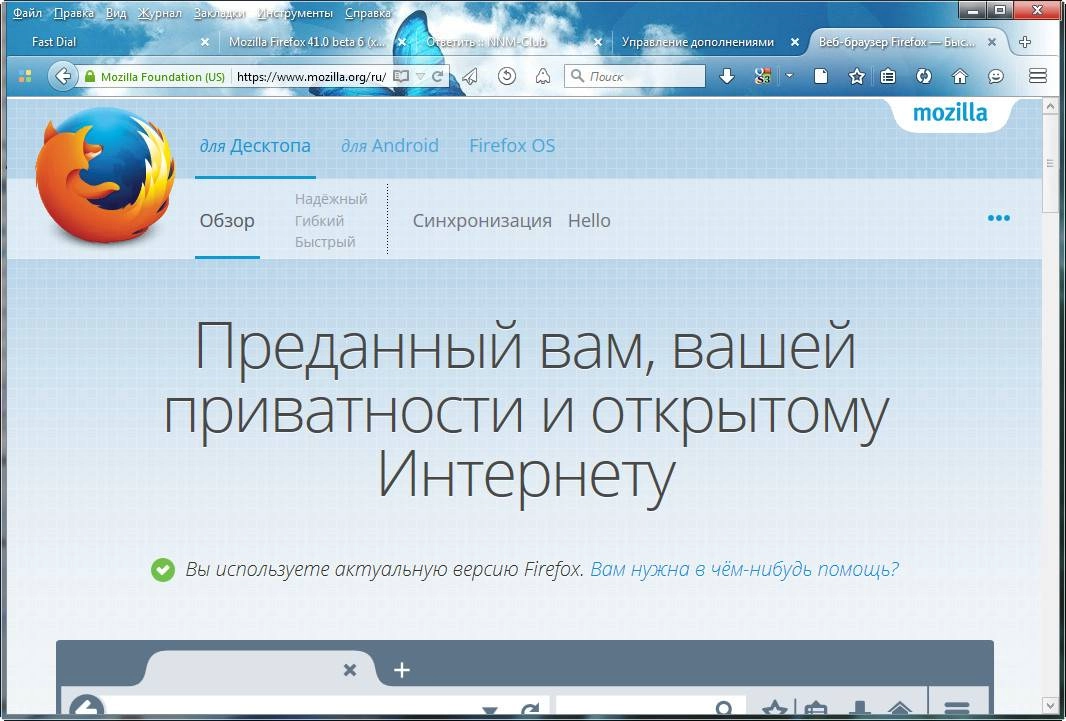Expand the URL bar history dropdown triangle
1066x721 pixels.
(420, 77)
